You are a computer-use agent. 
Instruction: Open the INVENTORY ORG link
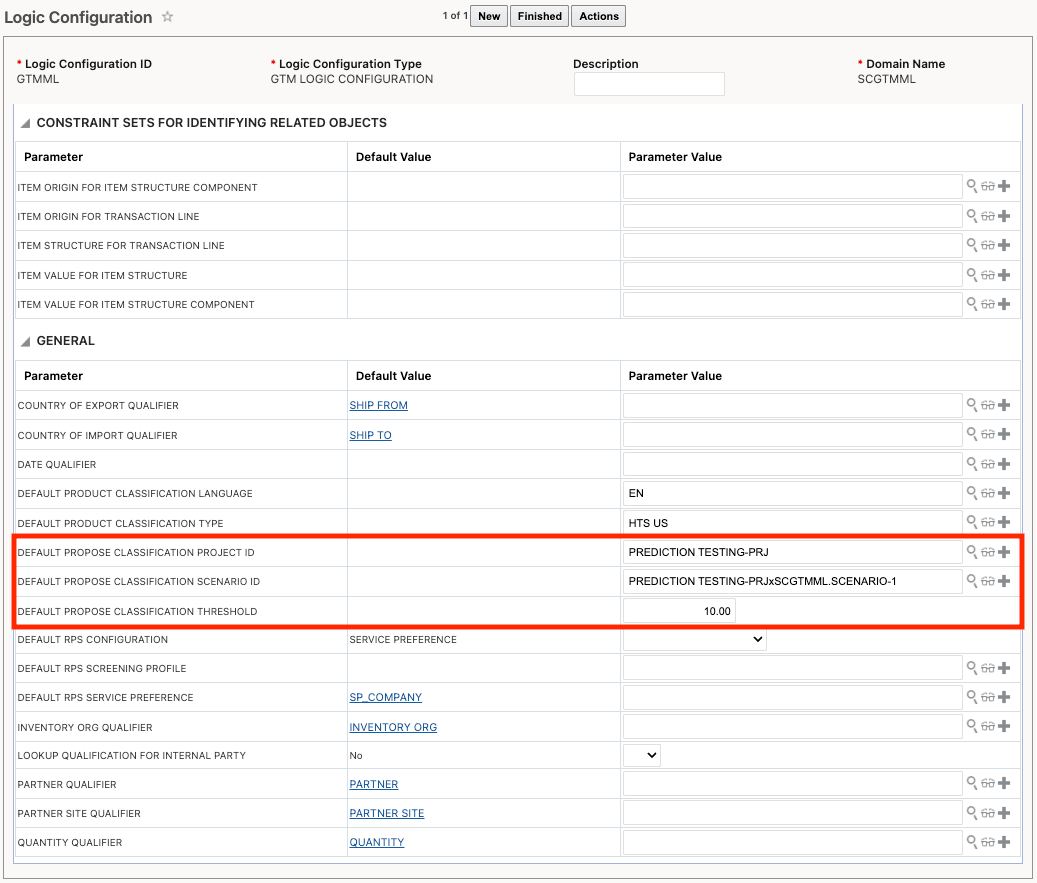(393, 728)
